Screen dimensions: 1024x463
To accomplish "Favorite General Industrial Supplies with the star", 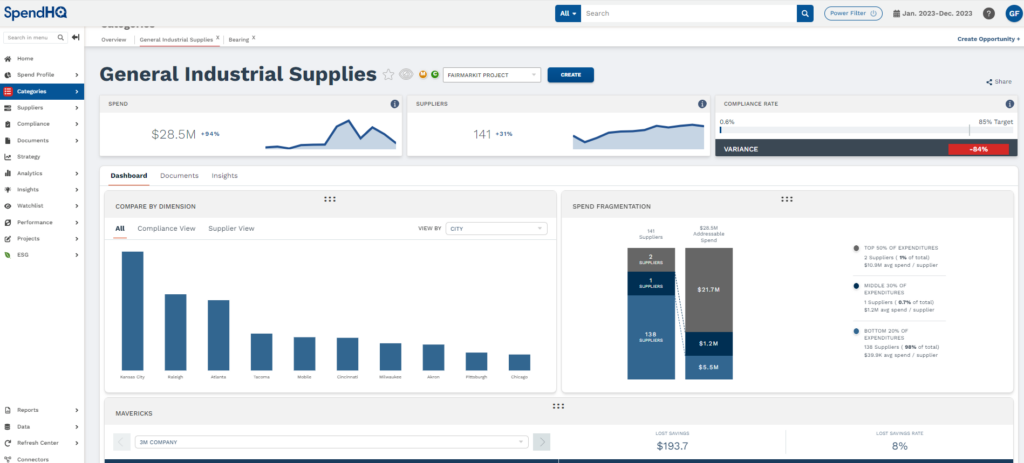I will click(389, 74).
